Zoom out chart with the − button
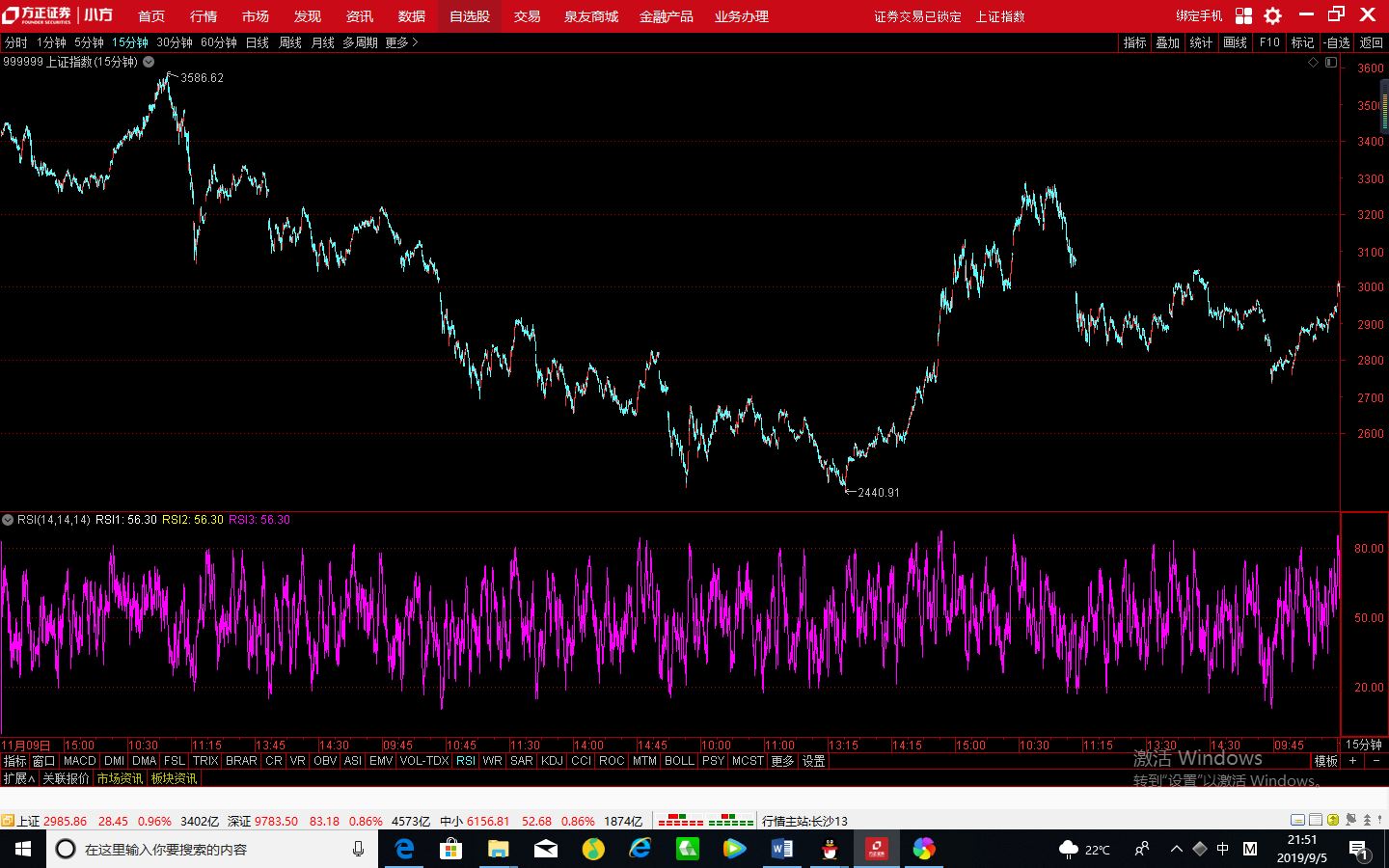 pyautogui.click(x=1376, y=761)
